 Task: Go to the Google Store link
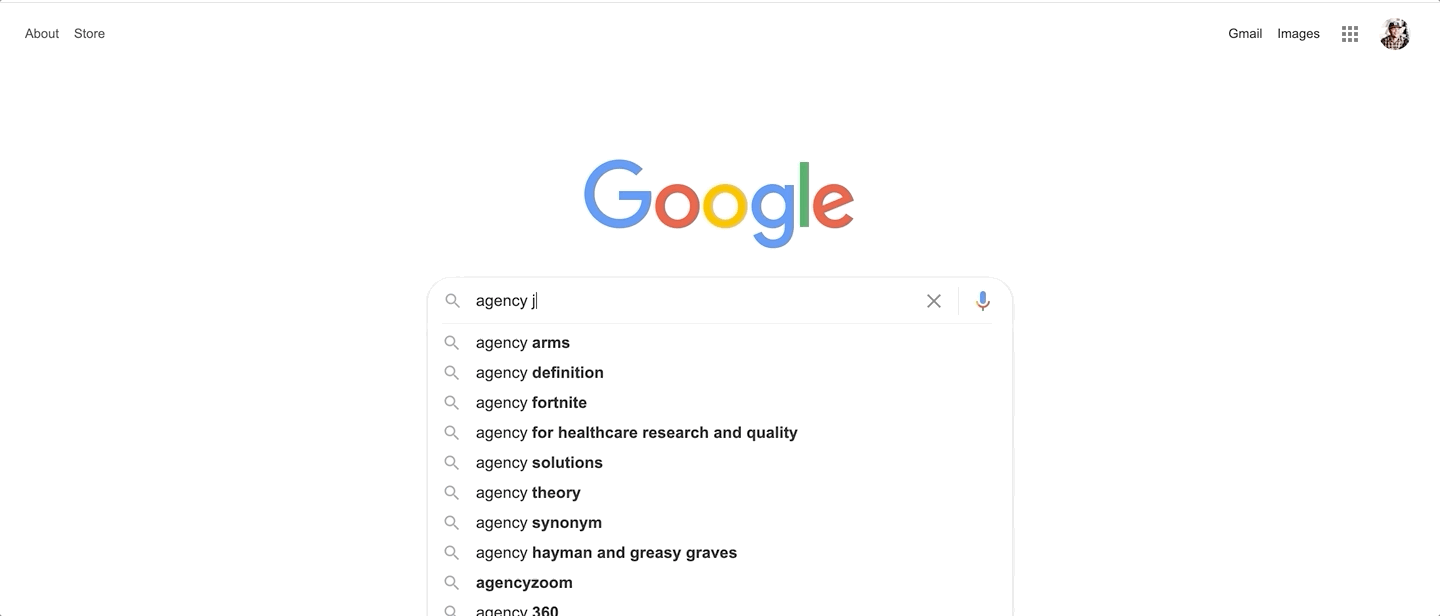89,34
